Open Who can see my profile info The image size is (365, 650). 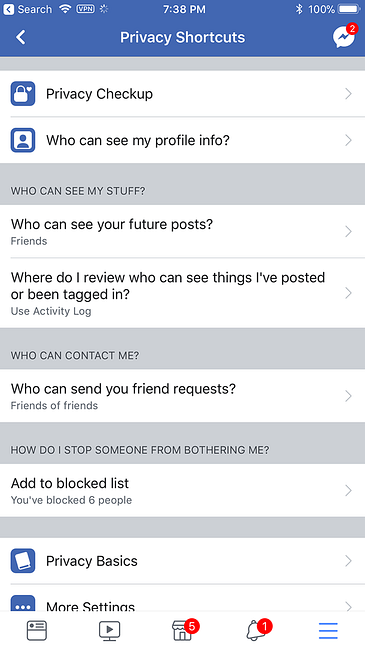coord(182,140)
